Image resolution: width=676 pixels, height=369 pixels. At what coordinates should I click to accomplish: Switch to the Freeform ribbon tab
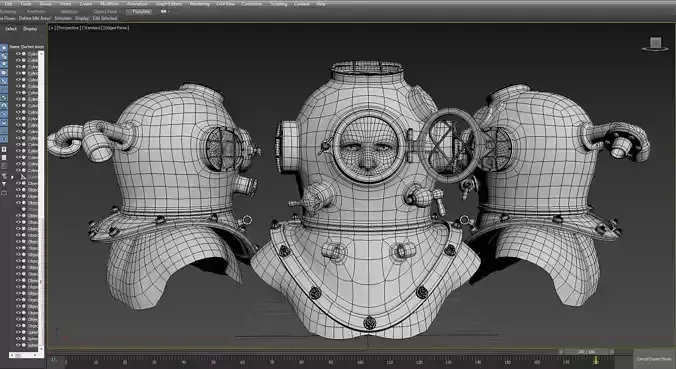36,12
